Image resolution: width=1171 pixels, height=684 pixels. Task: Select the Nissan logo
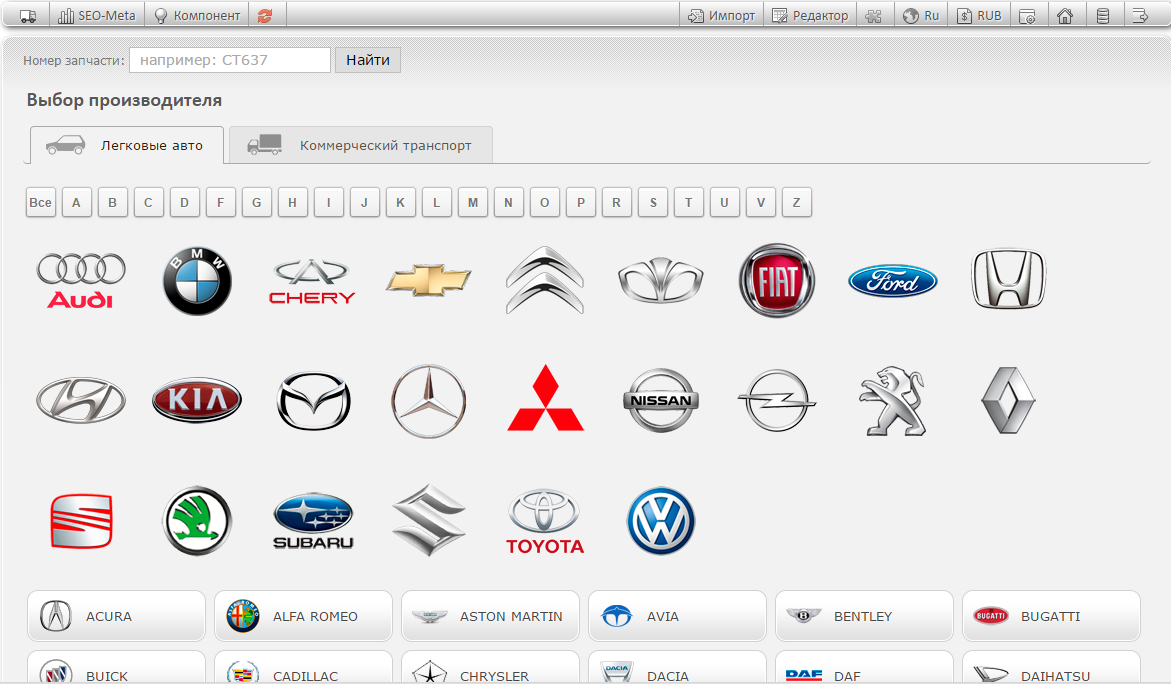click(x=661, y=400)
